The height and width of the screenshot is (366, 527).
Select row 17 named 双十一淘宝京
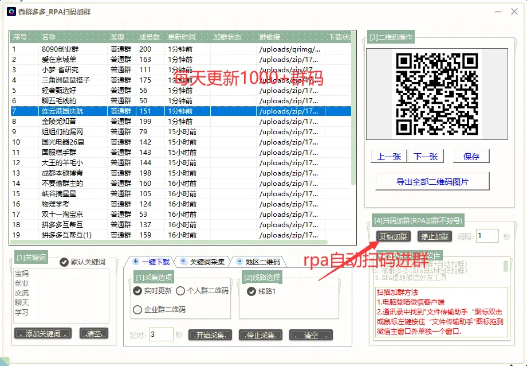tap(181, 214)
